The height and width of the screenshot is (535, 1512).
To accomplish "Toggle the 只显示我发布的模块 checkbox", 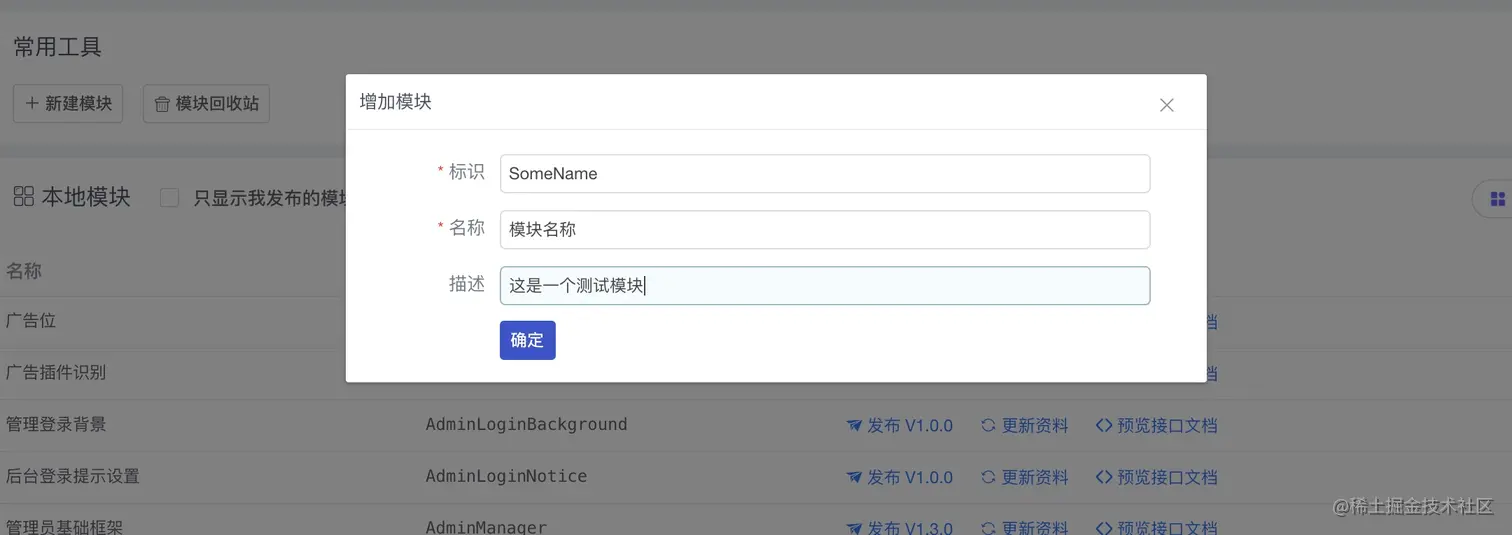I will 169,197.
